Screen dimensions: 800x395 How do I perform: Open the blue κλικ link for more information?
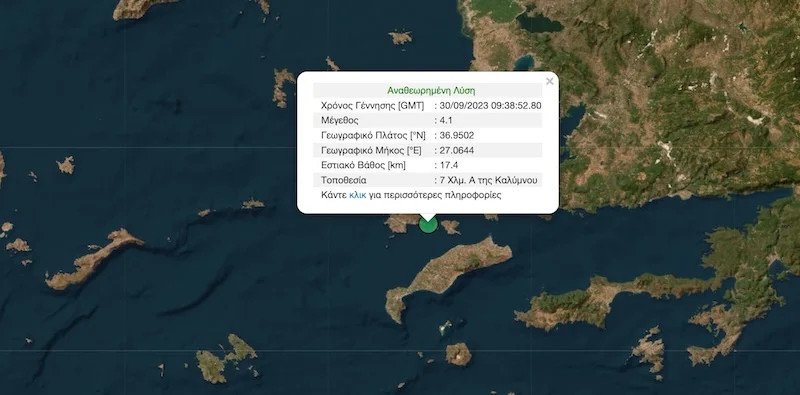pyautogui.click(x=358, y=195)
